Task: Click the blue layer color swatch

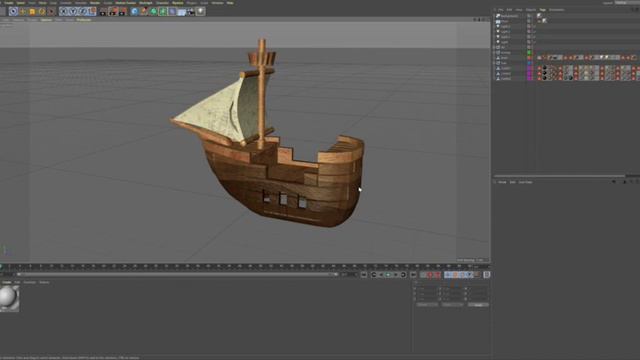Action: click(529, 63)
